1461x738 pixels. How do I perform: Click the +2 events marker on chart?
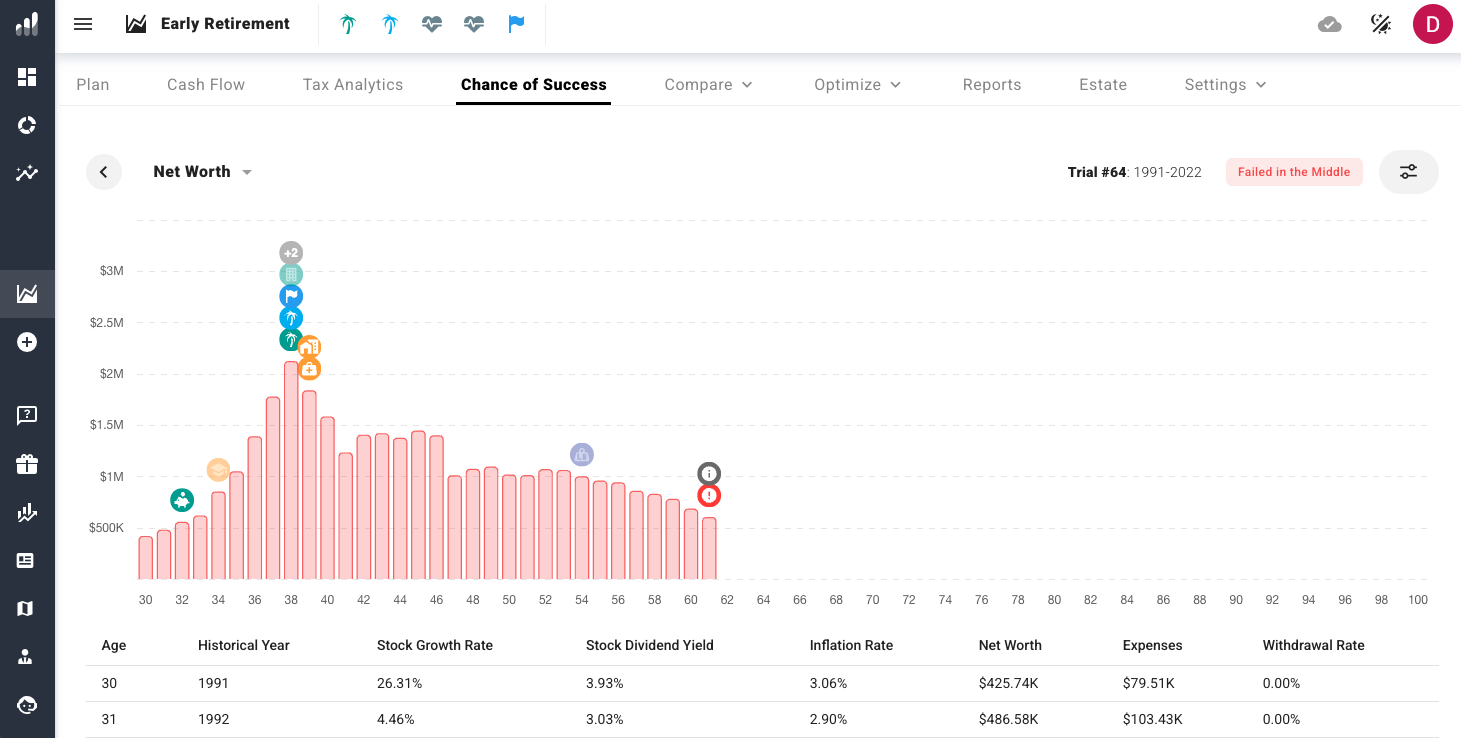coord(290,253)
